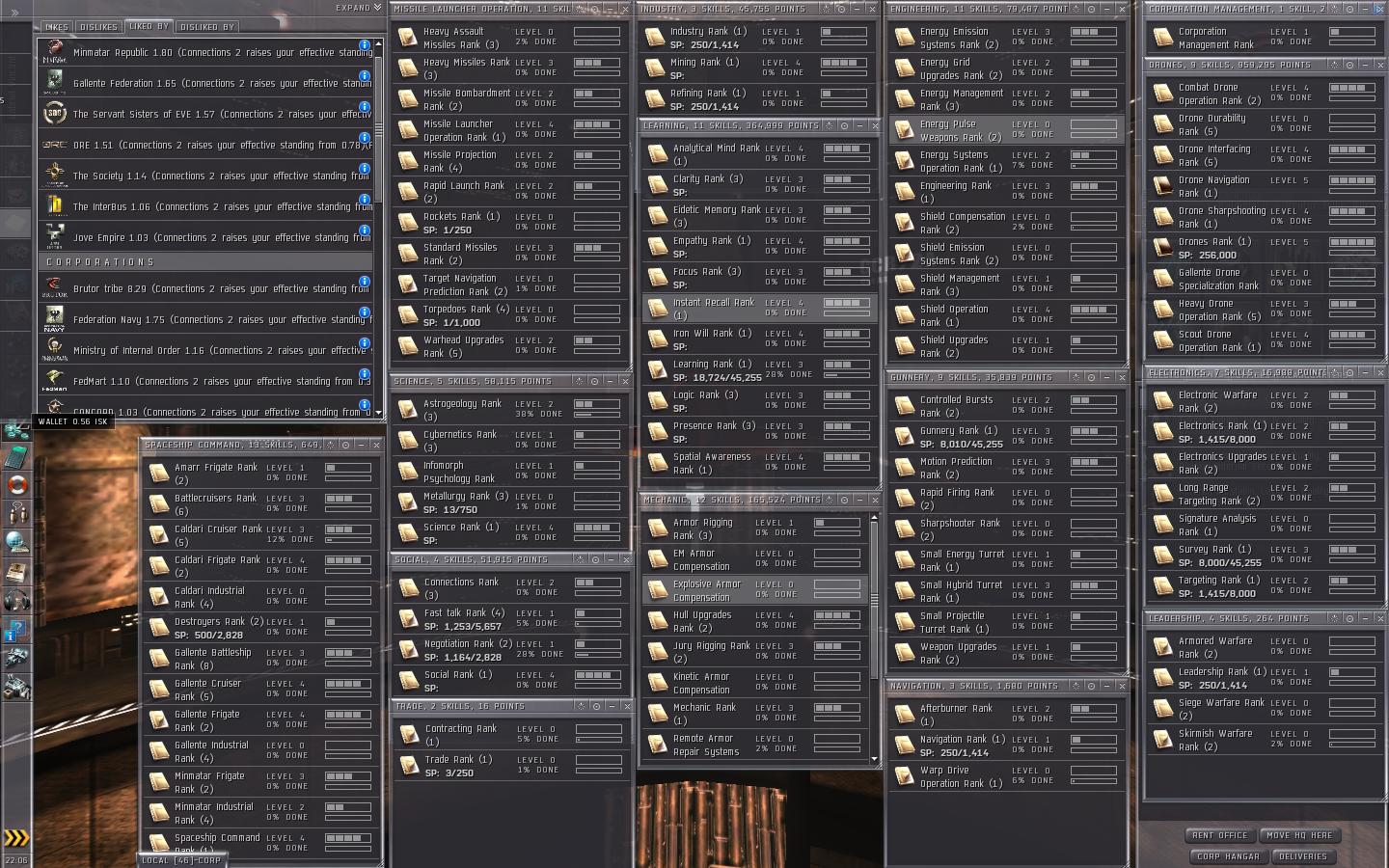This screenshot has width=1389, height=868.
Task: Select the Liked By tab
Action: (149, 27)
